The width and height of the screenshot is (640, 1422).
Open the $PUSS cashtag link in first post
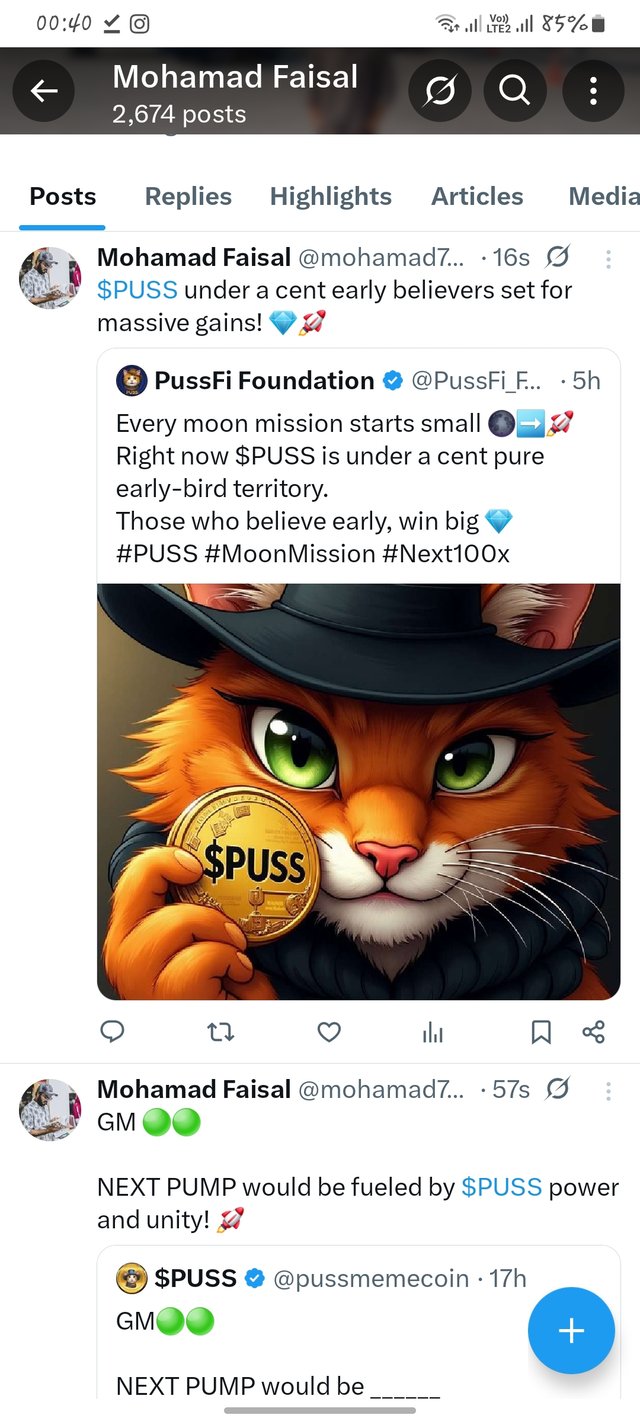pyautogui.click(x=137, y=290)
